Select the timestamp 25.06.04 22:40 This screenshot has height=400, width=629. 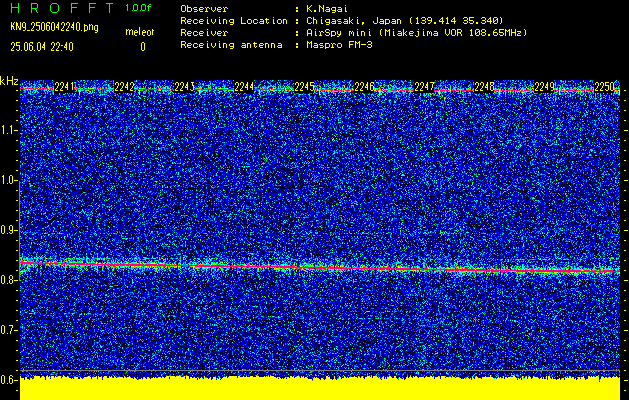[42, 47]
